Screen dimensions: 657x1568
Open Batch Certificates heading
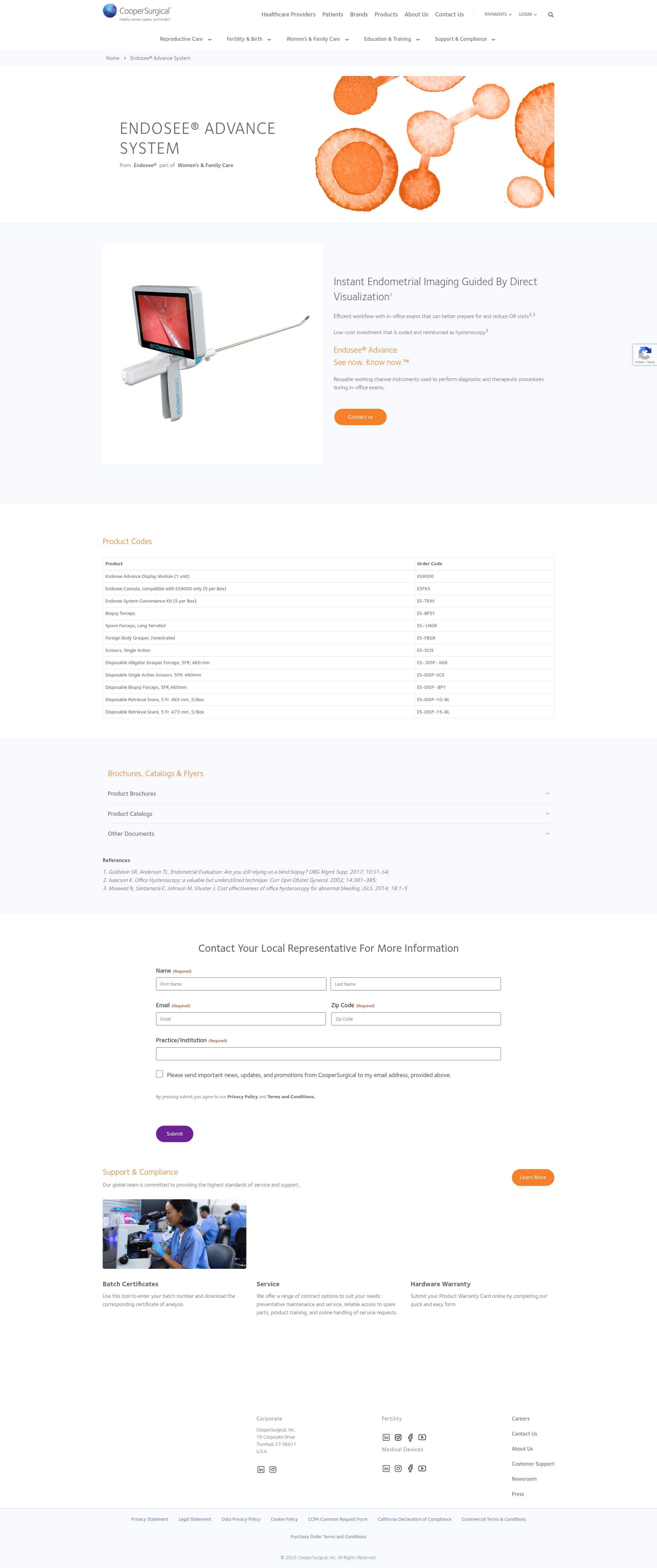130,1284
